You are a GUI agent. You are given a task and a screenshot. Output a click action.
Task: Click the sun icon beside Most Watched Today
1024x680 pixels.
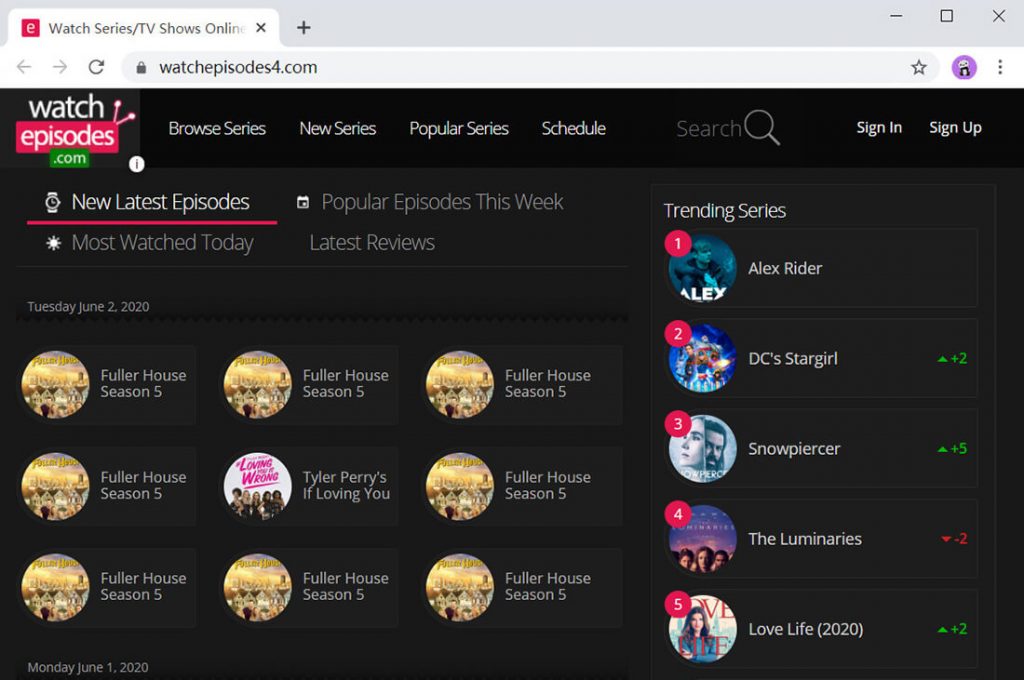(54, 243)
